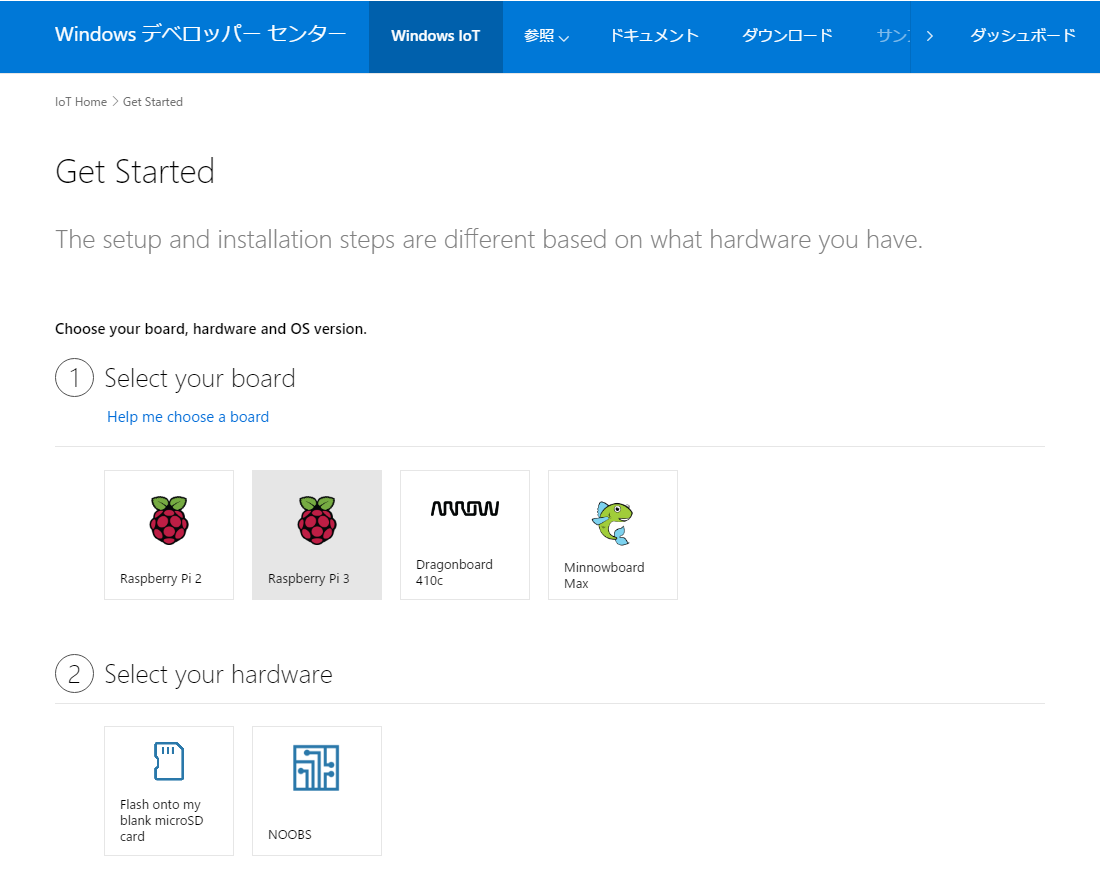Go to the ドキュメント menu item

tap(654, 36)
